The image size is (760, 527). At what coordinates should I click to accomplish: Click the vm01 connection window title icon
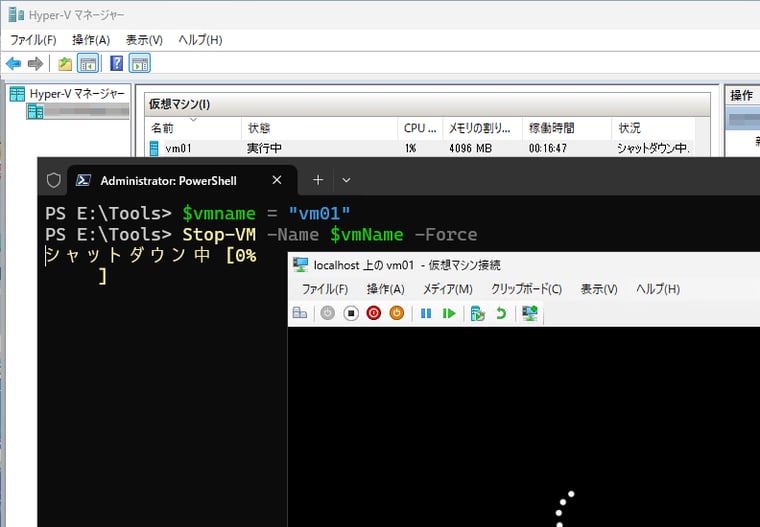(x=301, y=265)
